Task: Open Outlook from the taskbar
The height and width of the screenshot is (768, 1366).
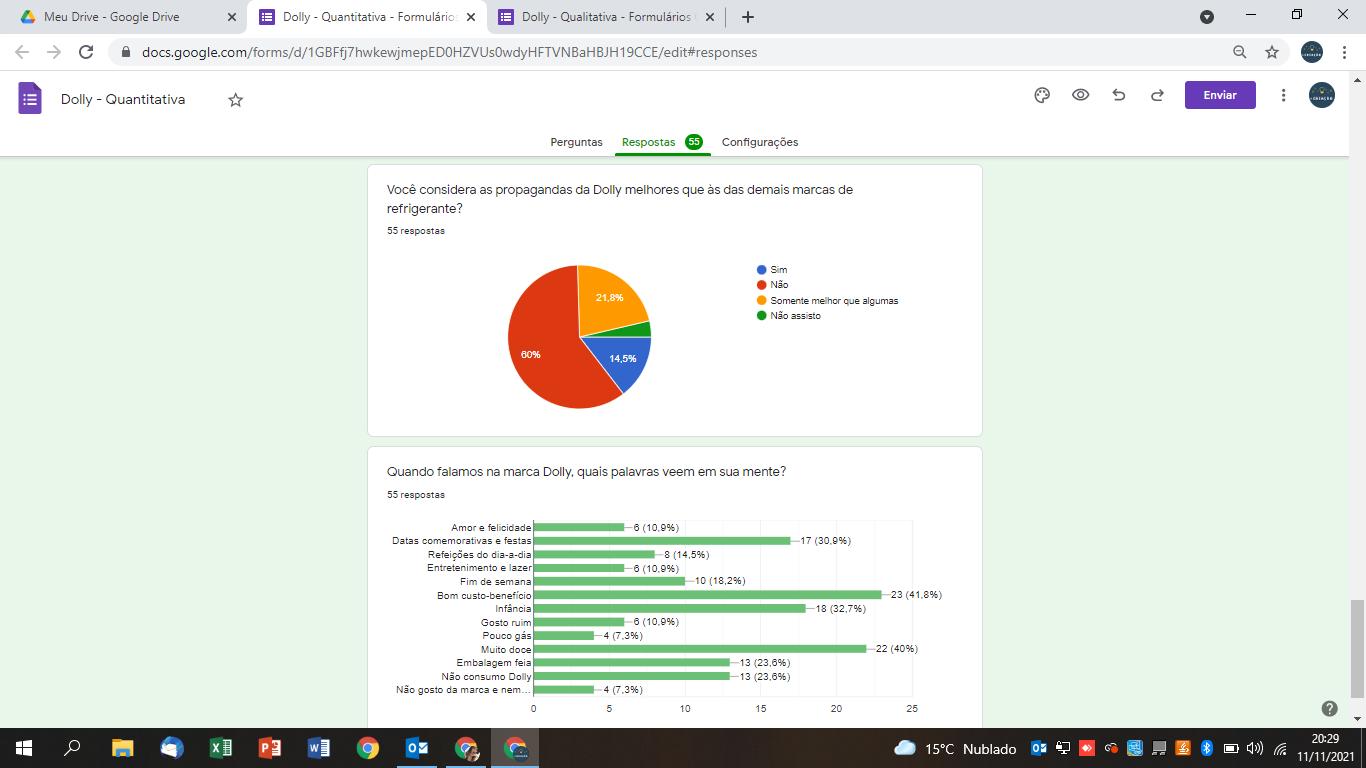Action: 417,748
